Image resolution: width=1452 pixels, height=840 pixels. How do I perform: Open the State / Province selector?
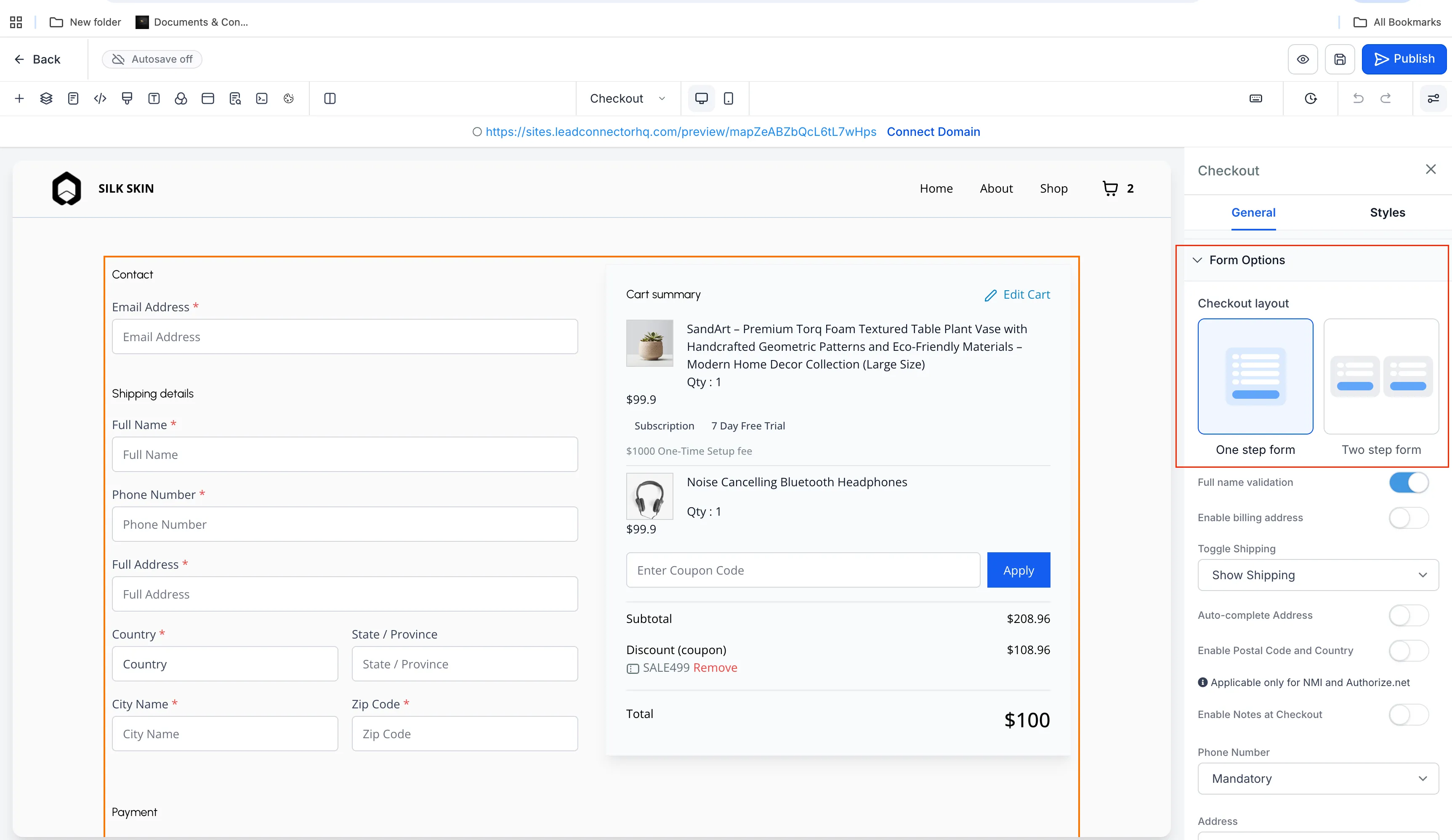pyautogui.click(x=465, y=664)
